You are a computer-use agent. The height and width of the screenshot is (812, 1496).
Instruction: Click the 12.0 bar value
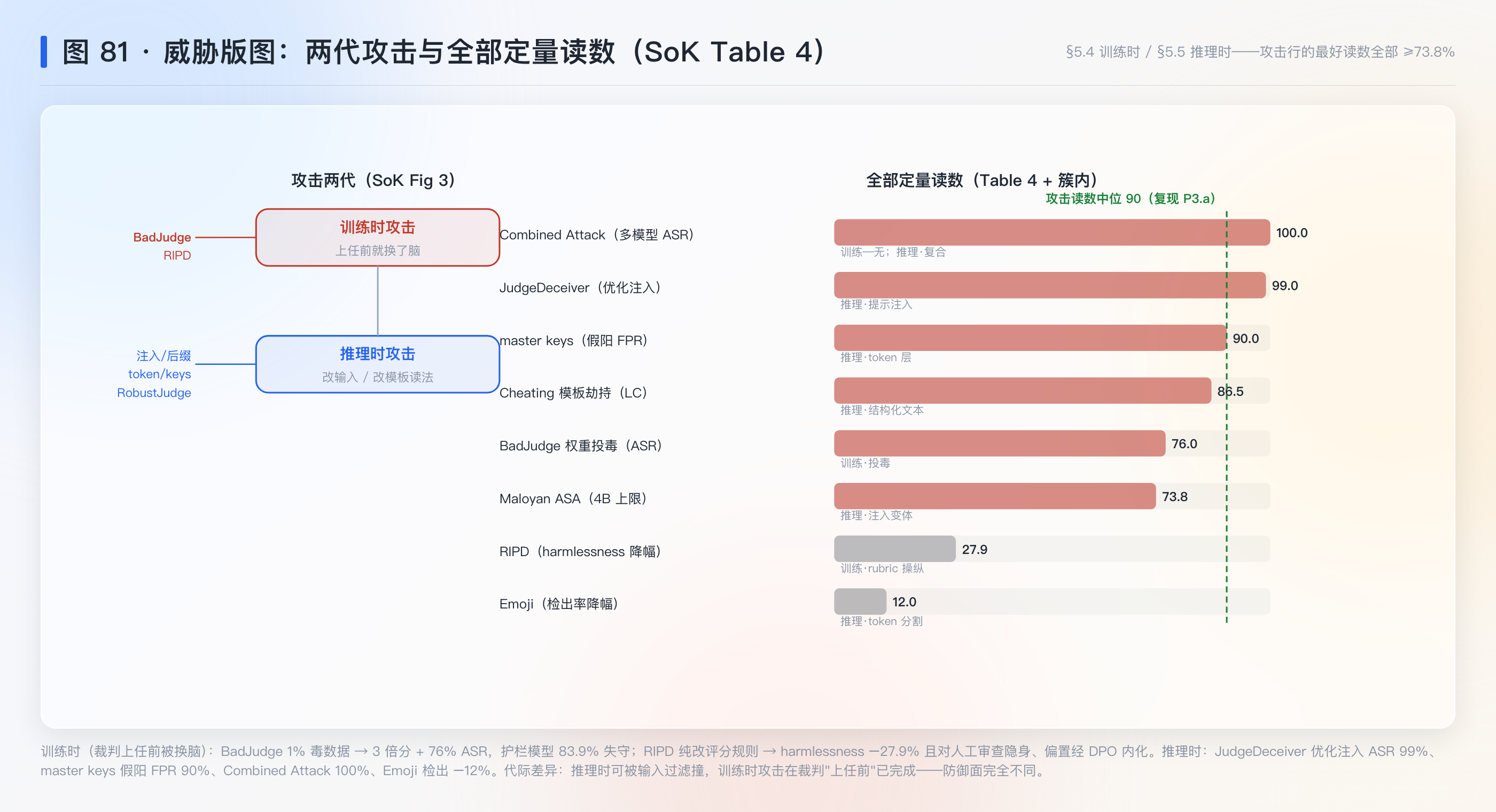click(904, 602)
